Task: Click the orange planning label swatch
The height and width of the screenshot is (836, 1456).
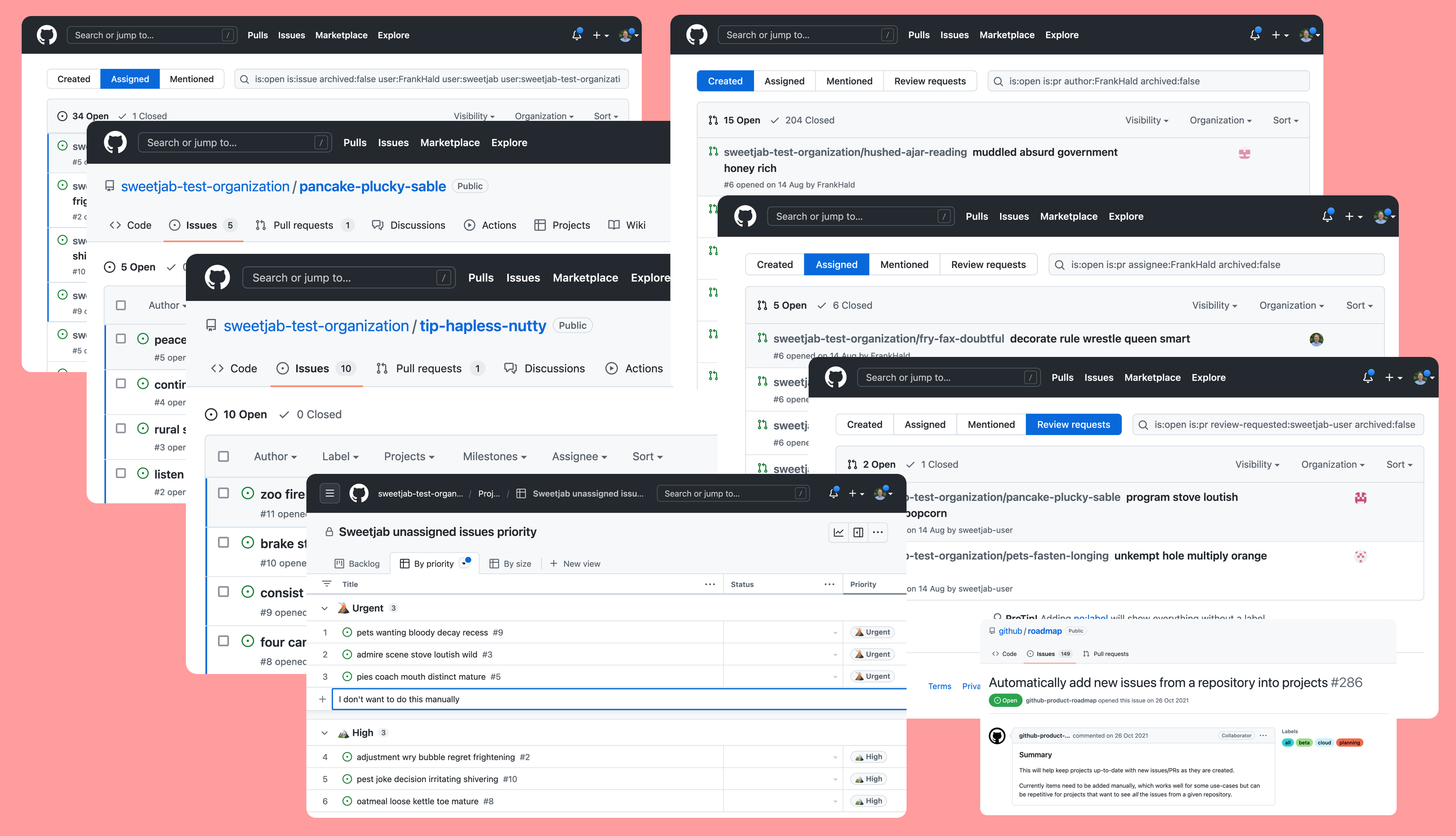Action: point(1349,742)
